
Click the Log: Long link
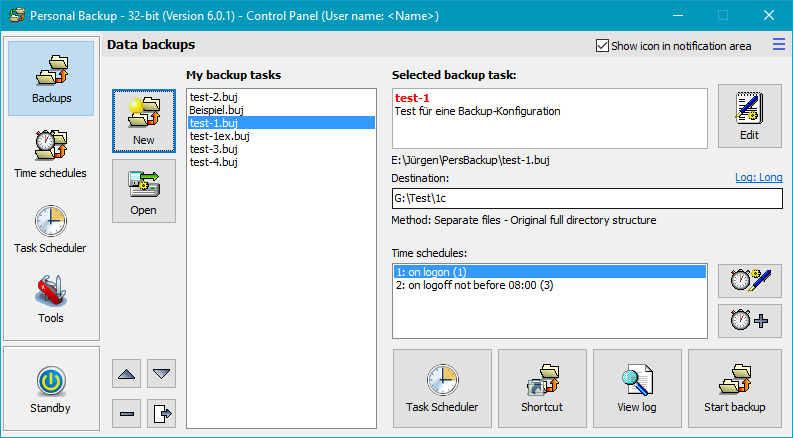[x=758, y=177]
